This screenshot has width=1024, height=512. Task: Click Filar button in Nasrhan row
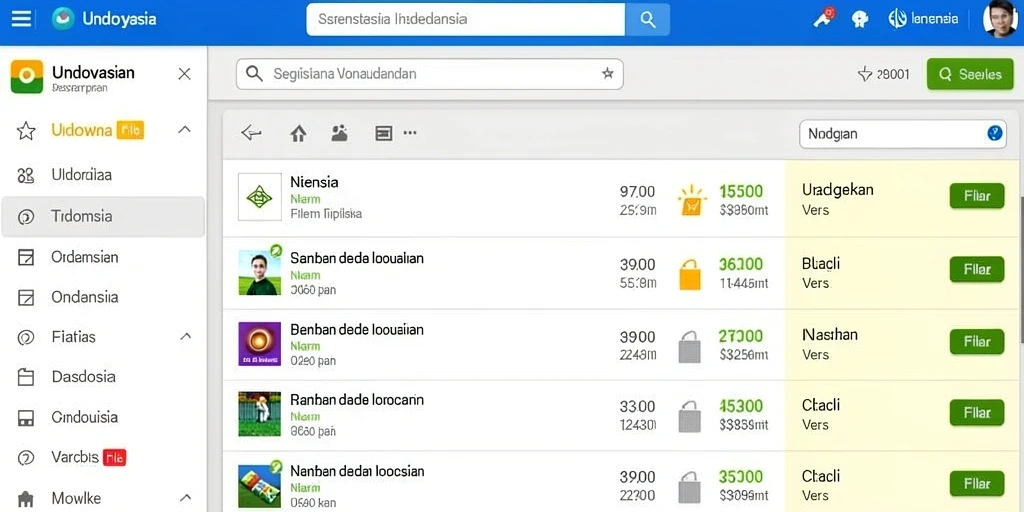pyautogui.click(x=976, y=342)
